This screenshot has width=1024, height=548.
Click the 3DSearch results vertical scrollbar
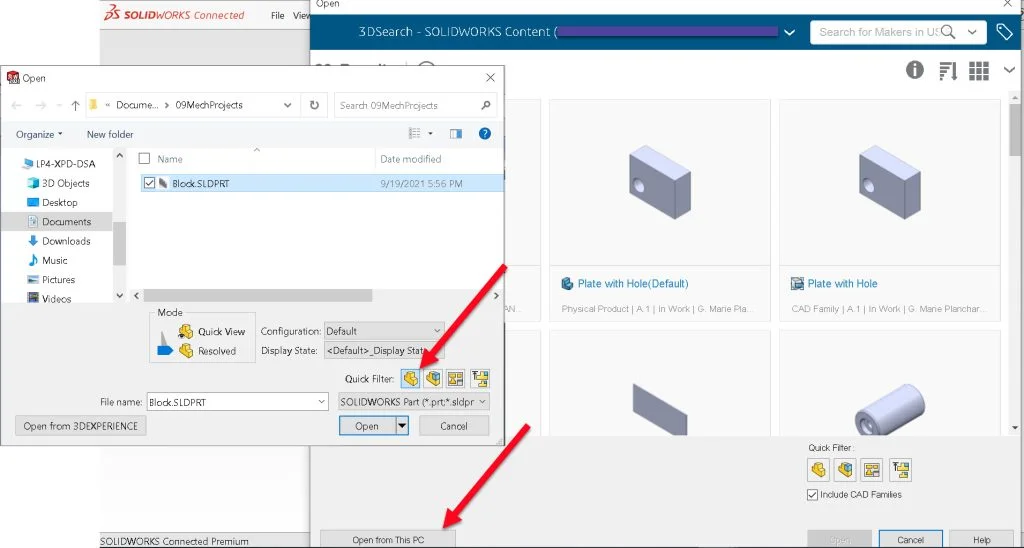1014,131
